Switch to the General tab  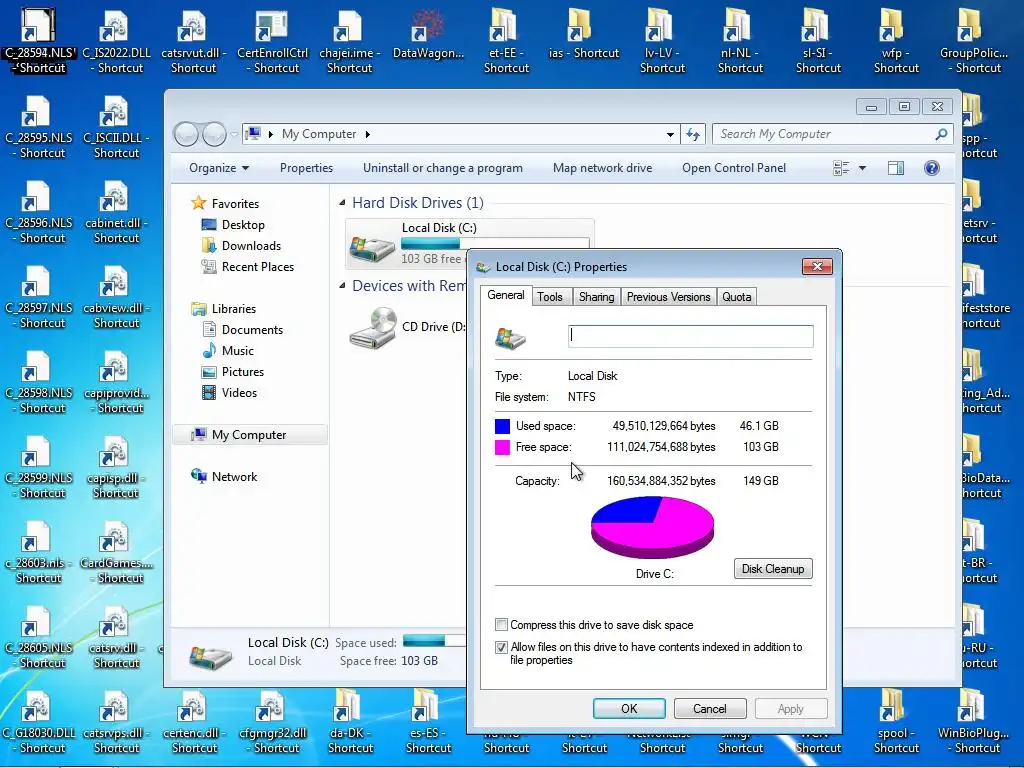tap(505, 295)
